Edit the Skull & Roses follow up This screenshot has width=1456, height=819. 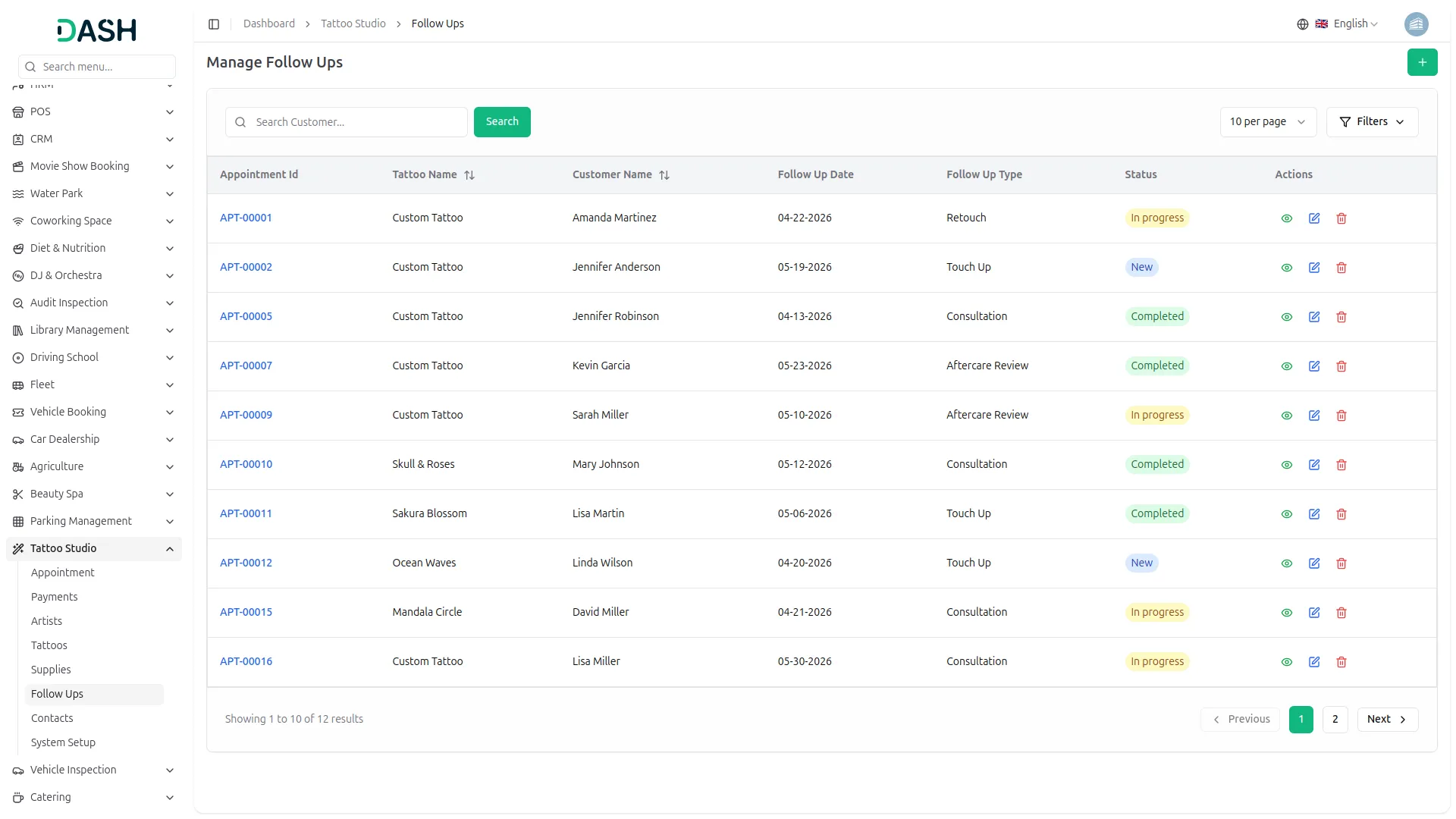pyautogui.click(x=1313, y=465)
